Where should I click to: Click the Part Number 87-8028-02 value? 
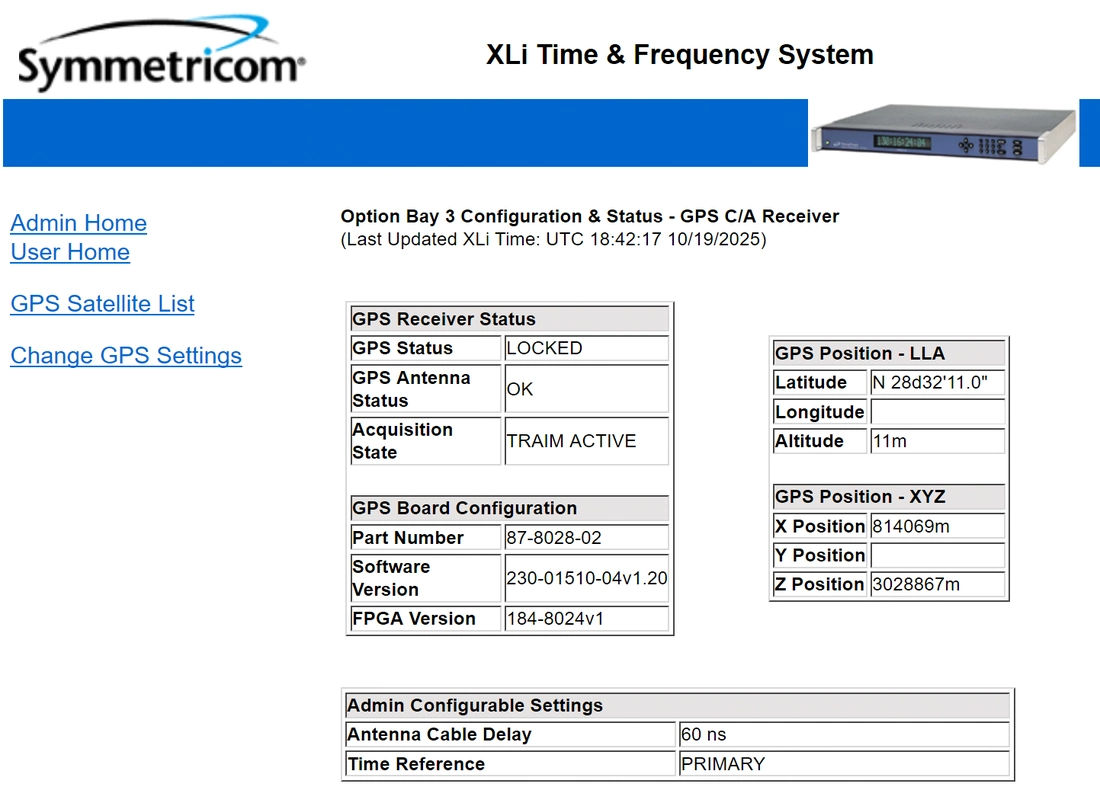coord(586,538)
